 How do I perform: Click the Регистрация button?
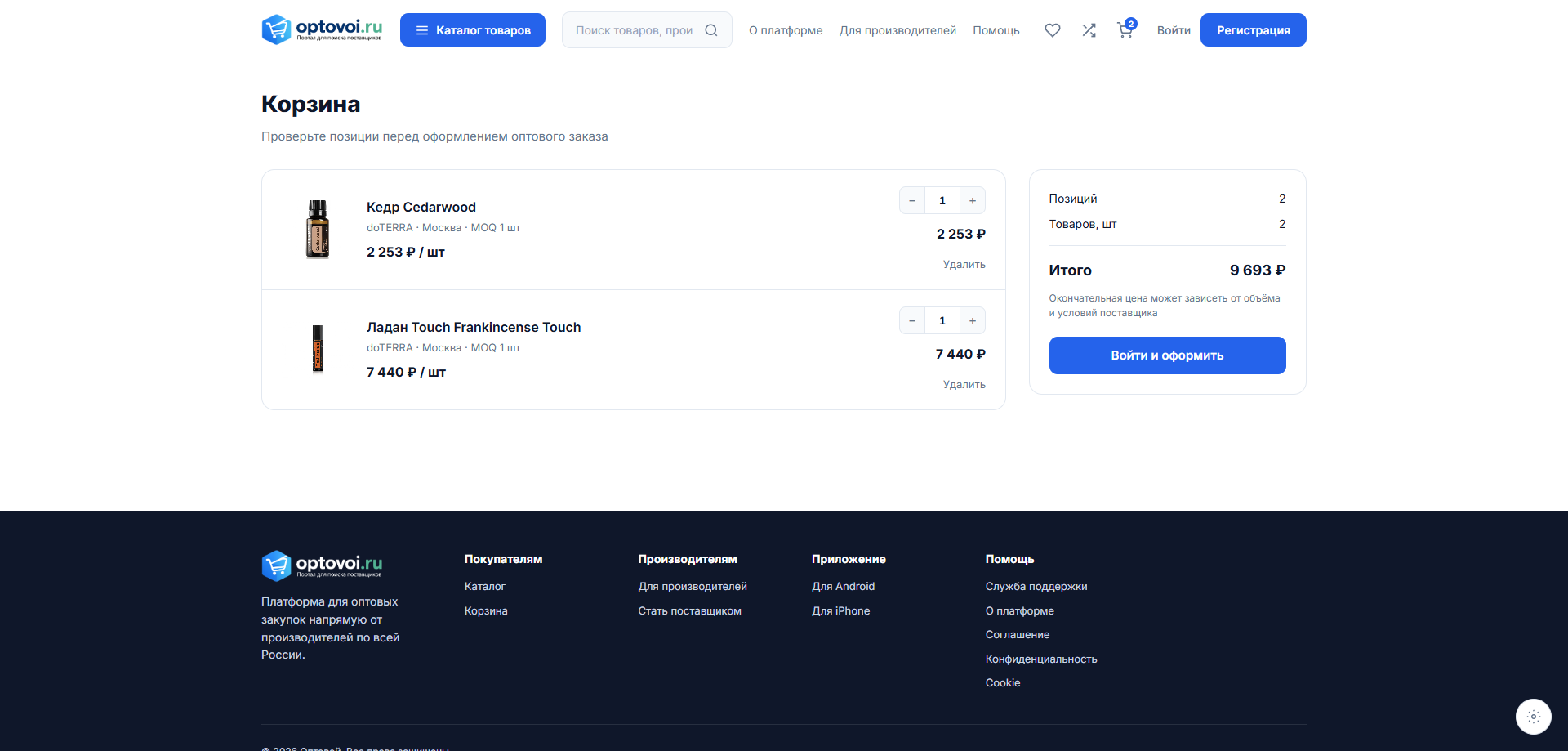[1253, 30]
